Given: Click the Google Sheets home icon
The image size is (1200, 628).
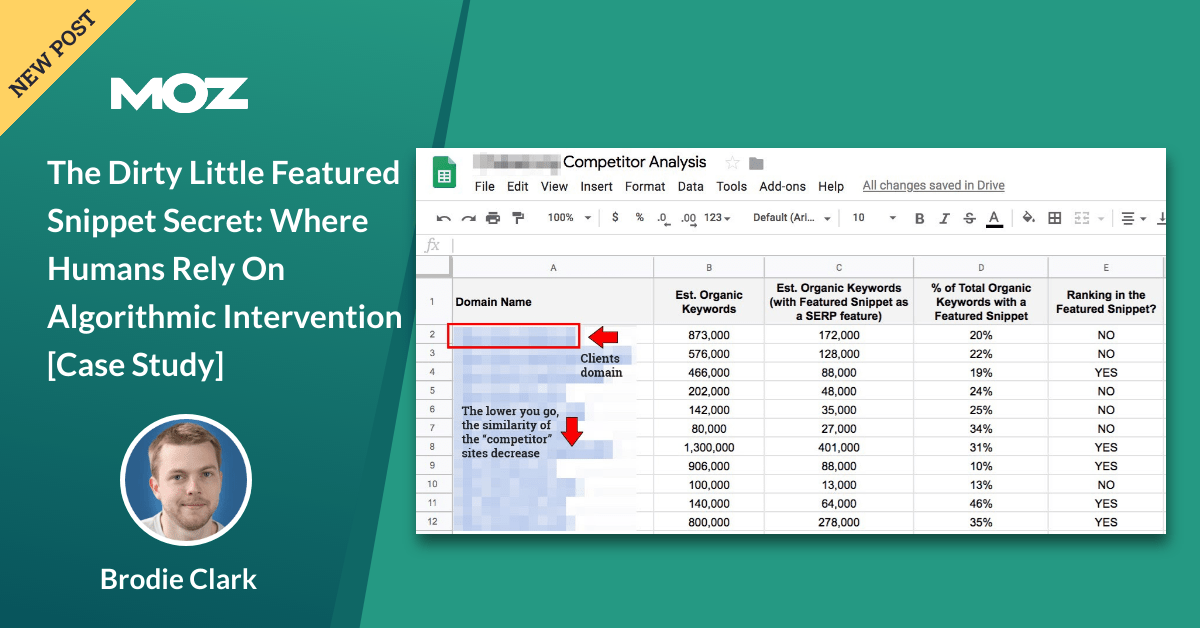Looking at the screenshot, I should click(x=443, y=174).
